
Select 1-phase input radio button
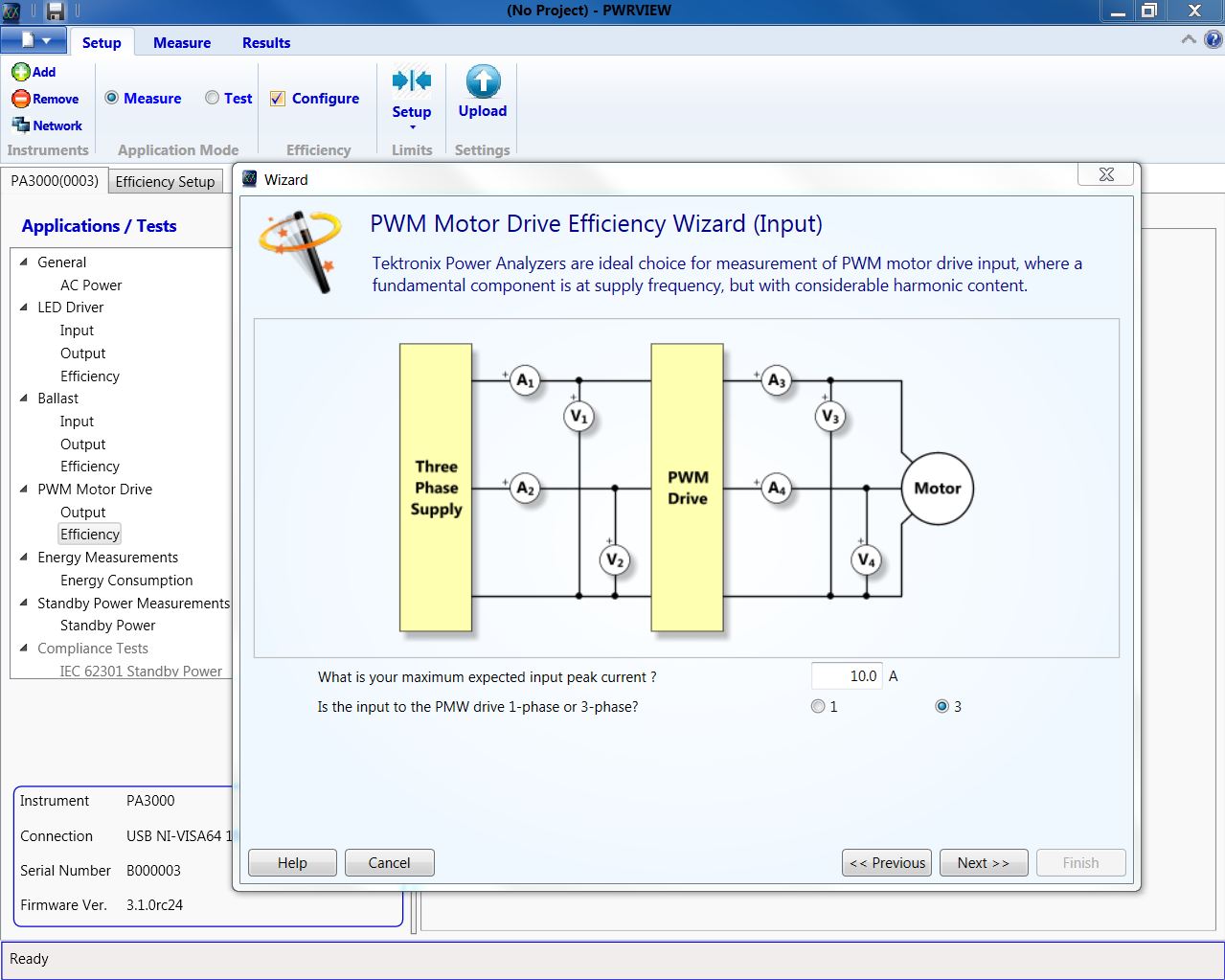pyautogui.click(x=818, y=706)
